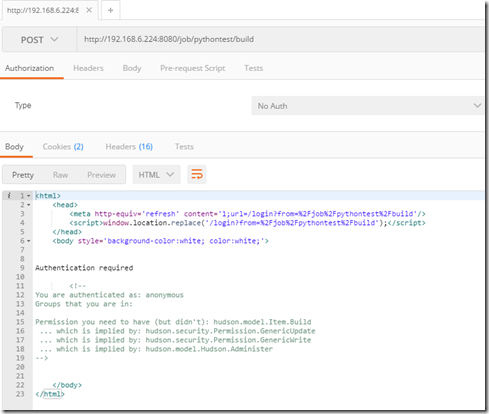Viewport: 489px width, 414px height.
Task: Click the closing </html> tag on line 23
Action: (50, 394)
